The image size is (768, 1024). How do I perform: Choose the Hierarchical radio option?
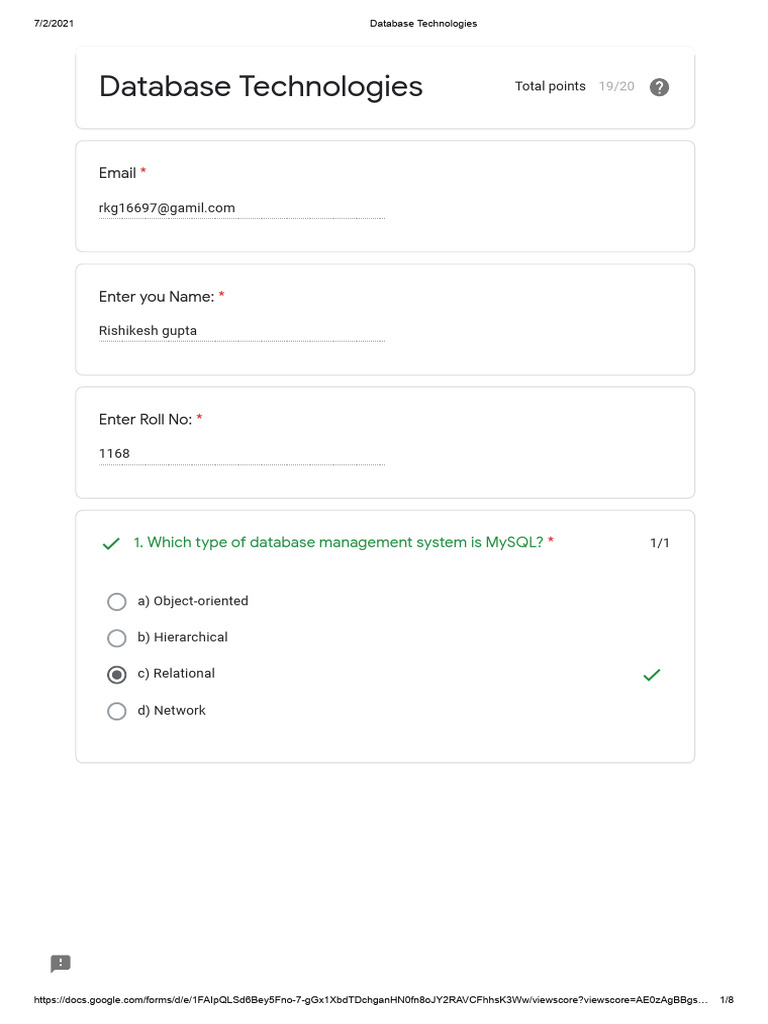point(117,638)
